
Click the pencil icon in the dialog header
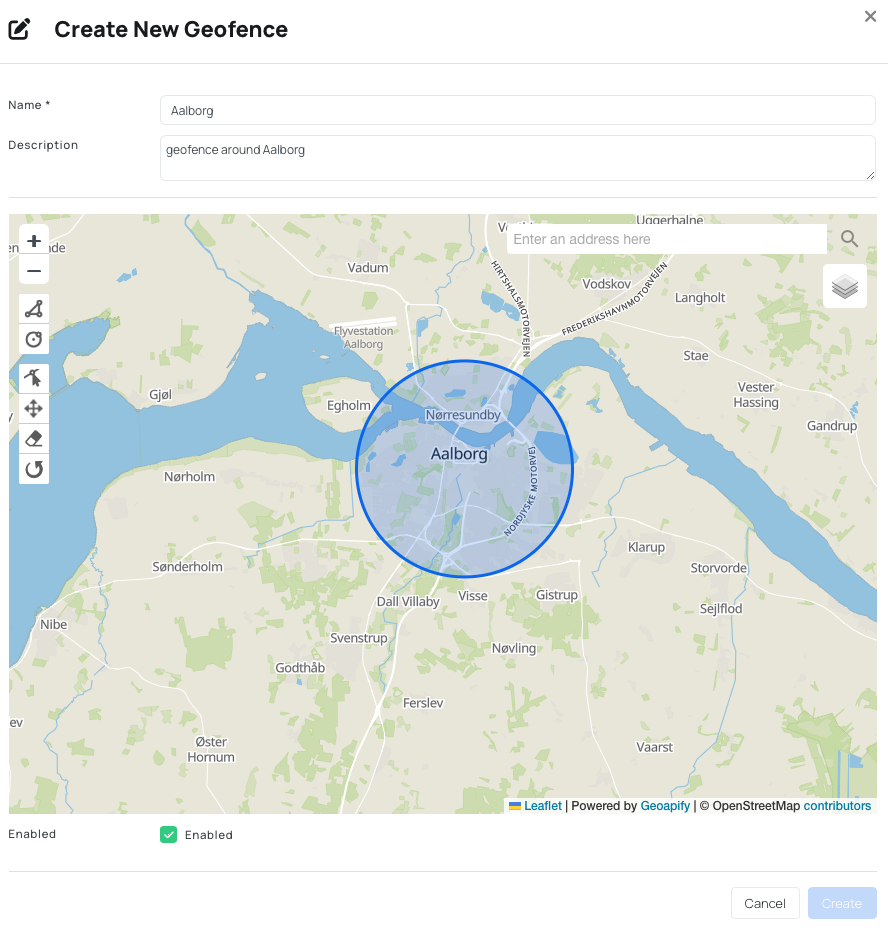[19, 29]
